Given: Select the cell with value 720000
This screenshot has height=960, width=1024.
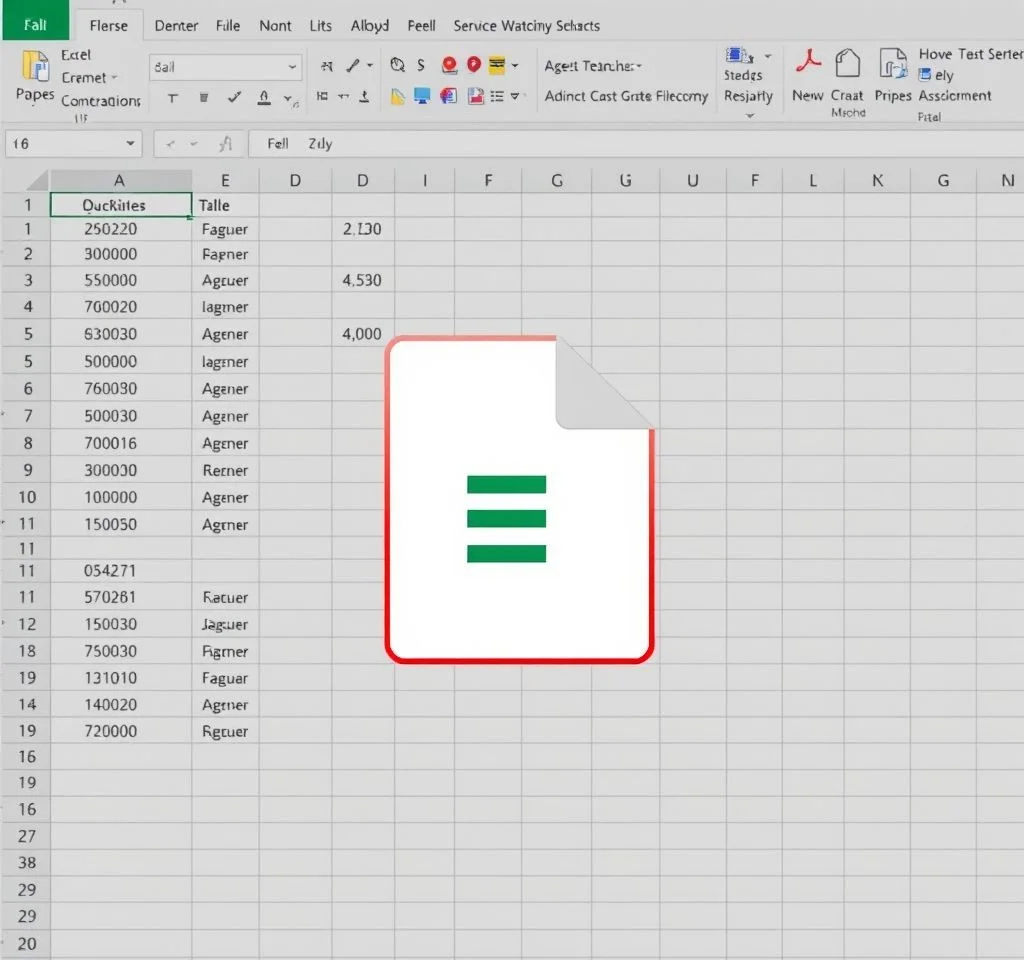Looking at the screenshot, I should [x=121, y=731].
